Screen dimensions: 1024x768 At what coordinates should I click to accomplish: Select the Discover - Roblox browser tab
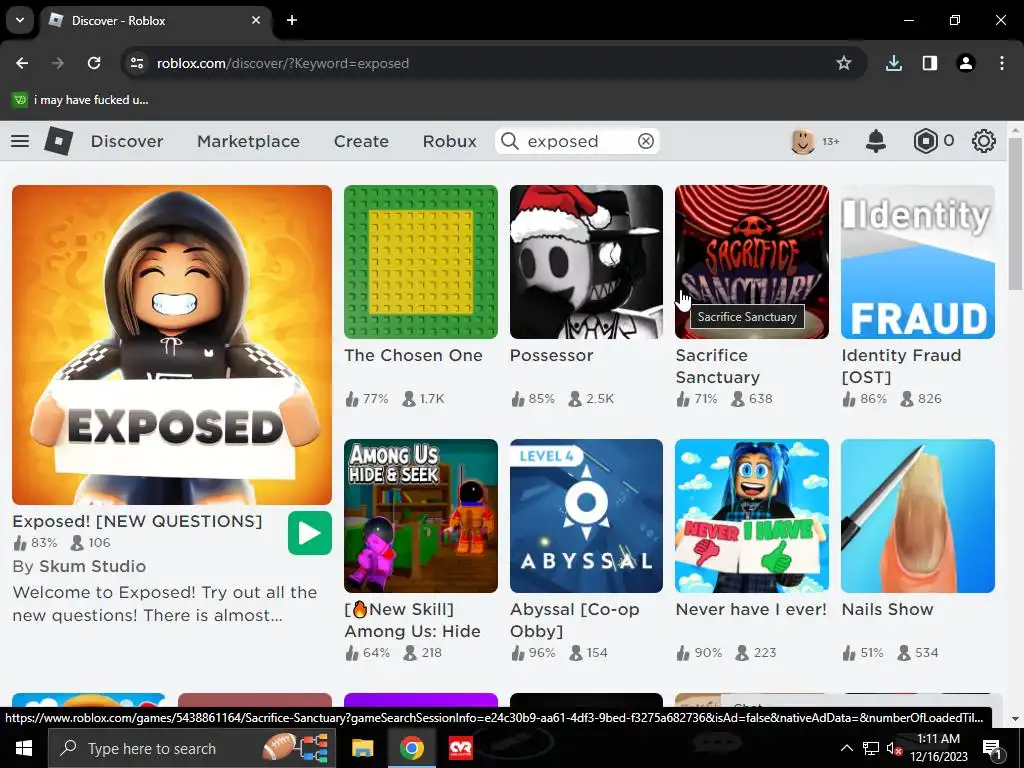(x=157, y=20)
